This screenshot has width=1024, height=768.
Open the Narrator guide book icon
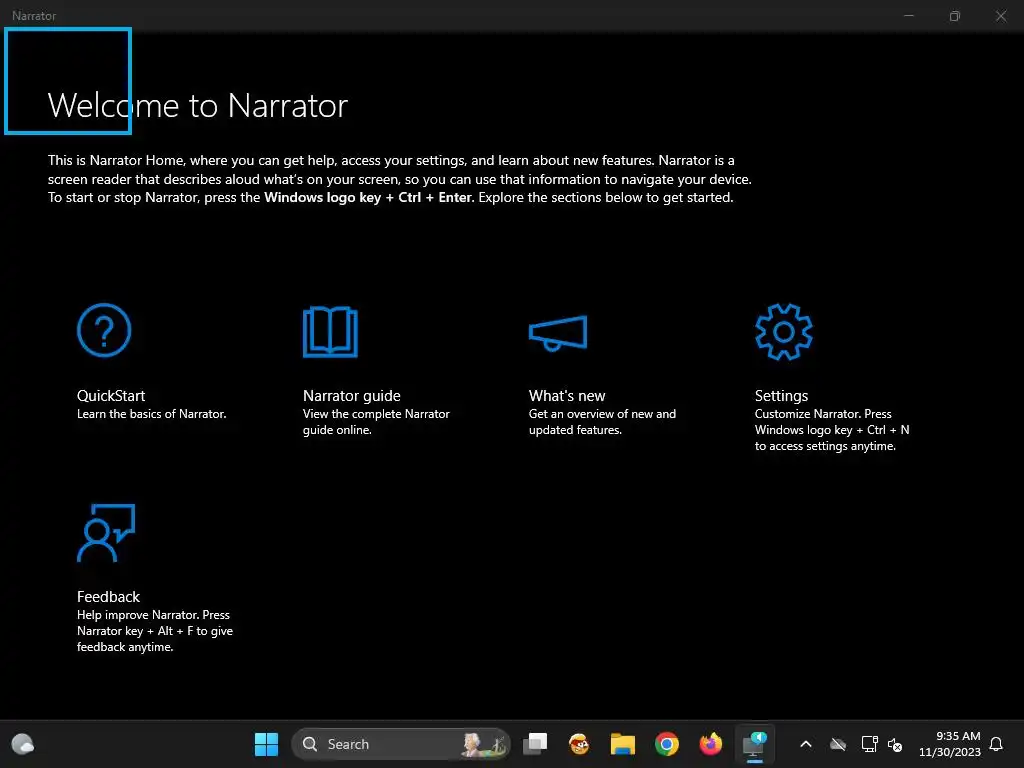tap(330, 332)
